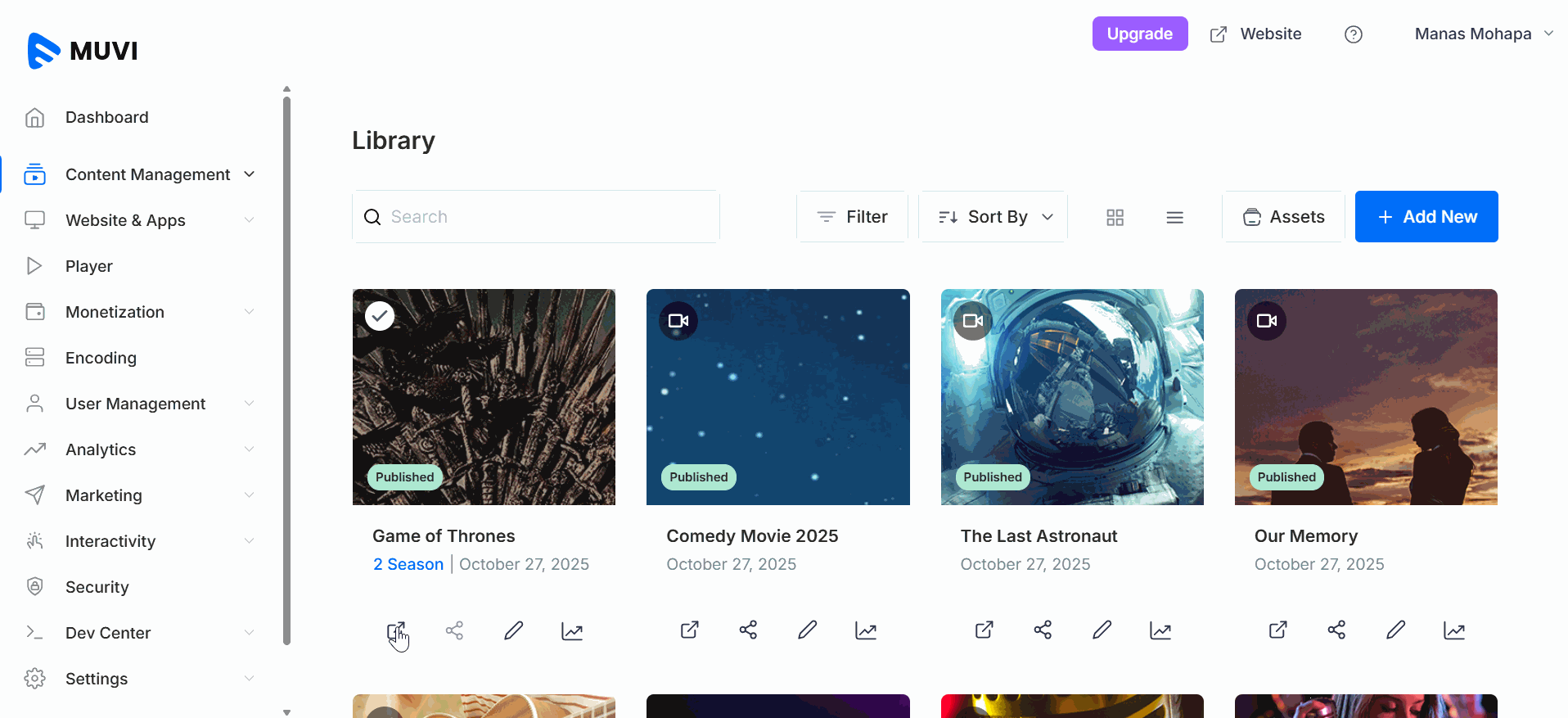Open the 2 Season link

[408, 564]
